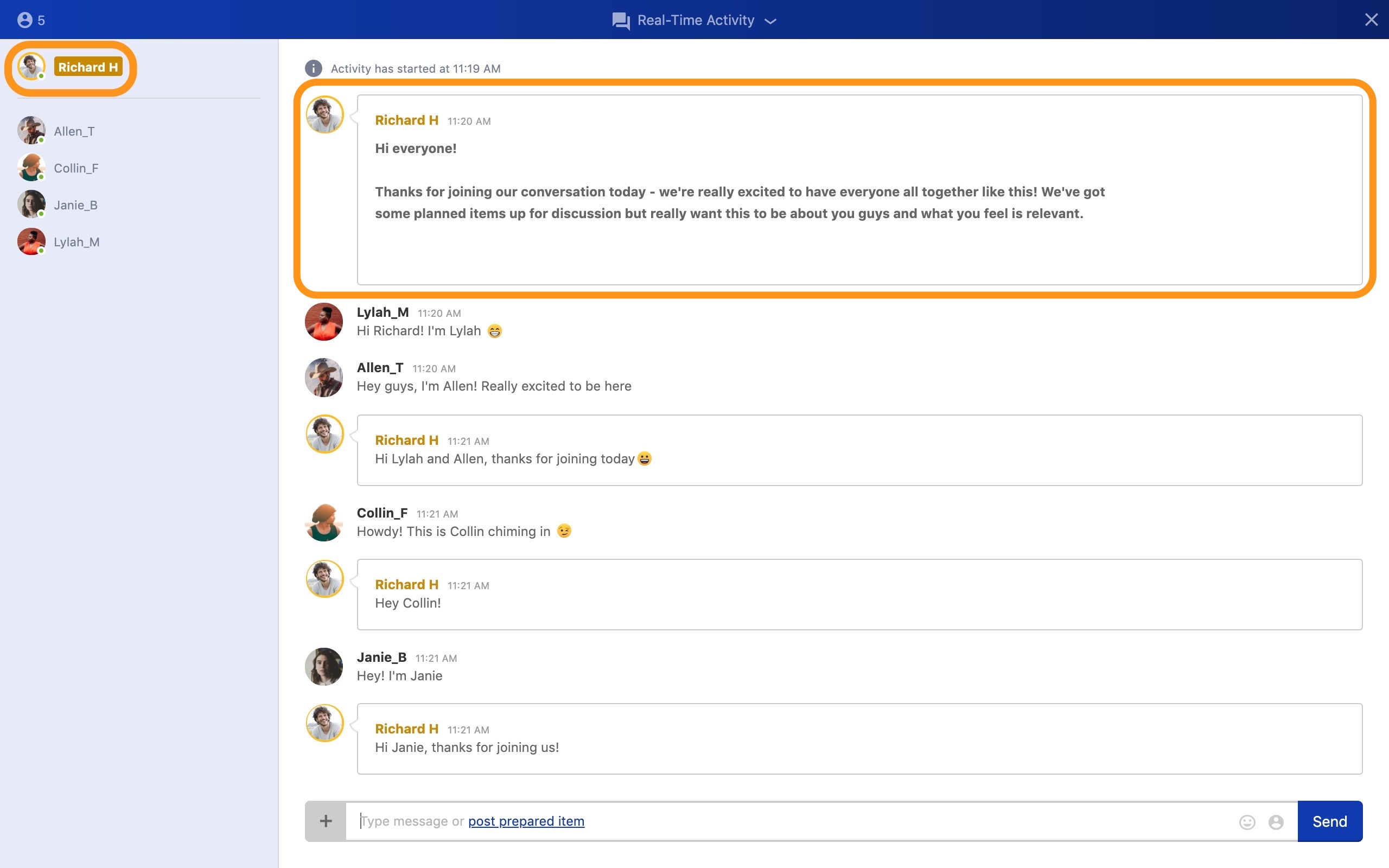Click Lylah_M's avatar thumbnail in the sidebar
This screenshot has height=868, width=1389.
coord(31,241)
